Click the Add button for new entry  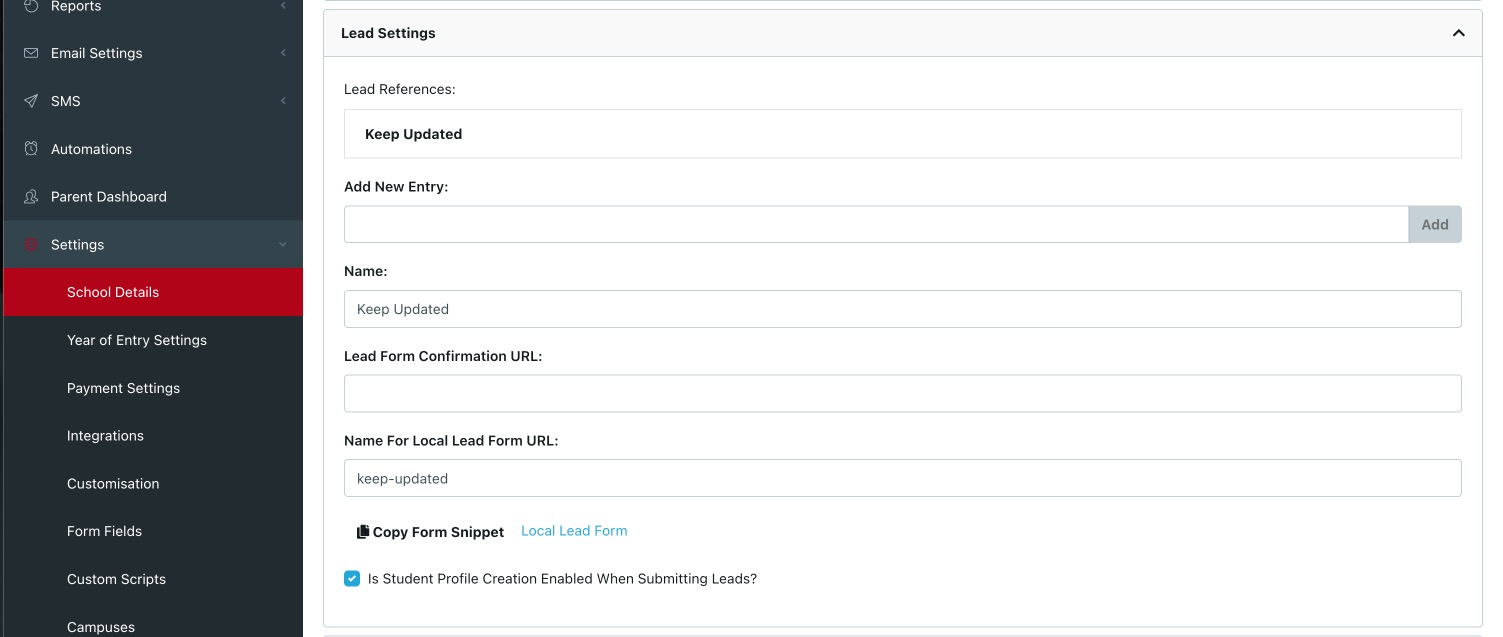[x=1434, y=224]
